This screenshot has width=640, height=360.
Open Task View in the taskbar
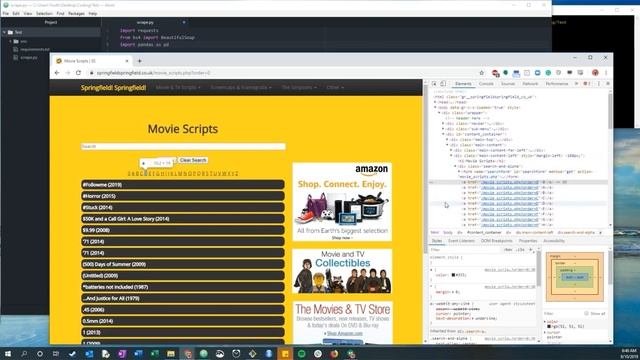click(x=56, y=353)
